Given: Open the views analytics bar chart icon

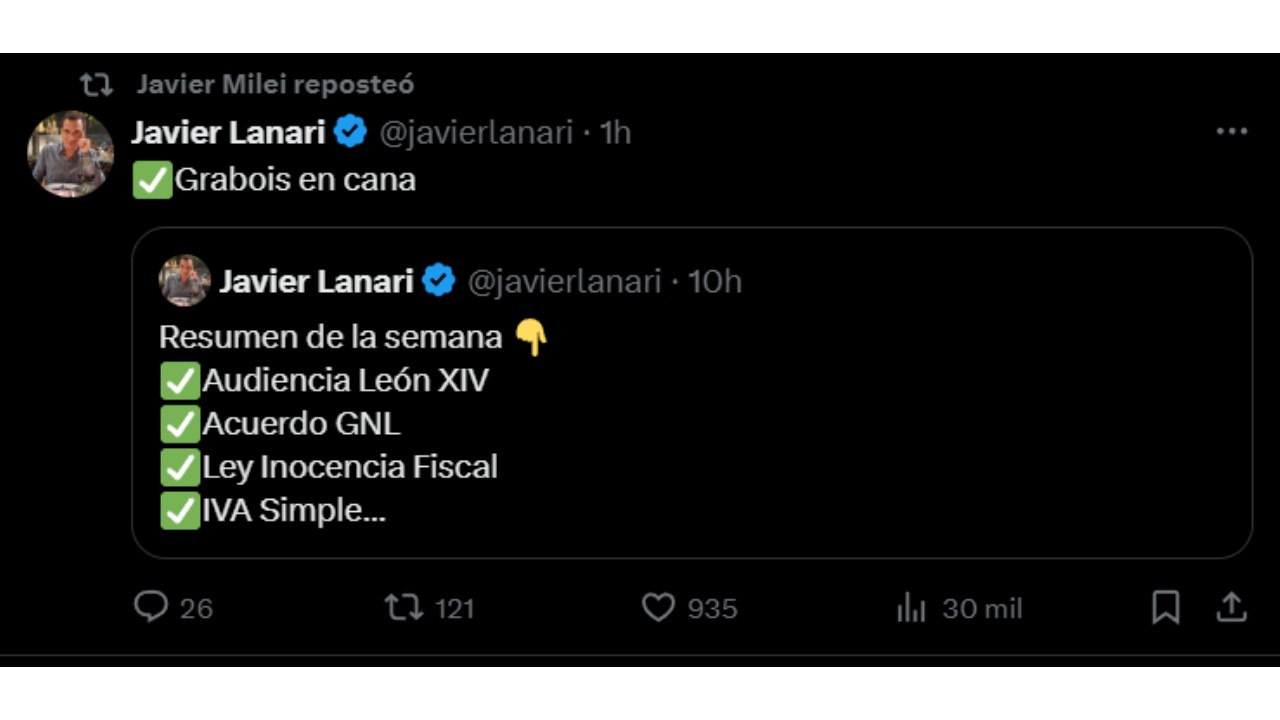Looking at the screenshot, I should (913, 608).
